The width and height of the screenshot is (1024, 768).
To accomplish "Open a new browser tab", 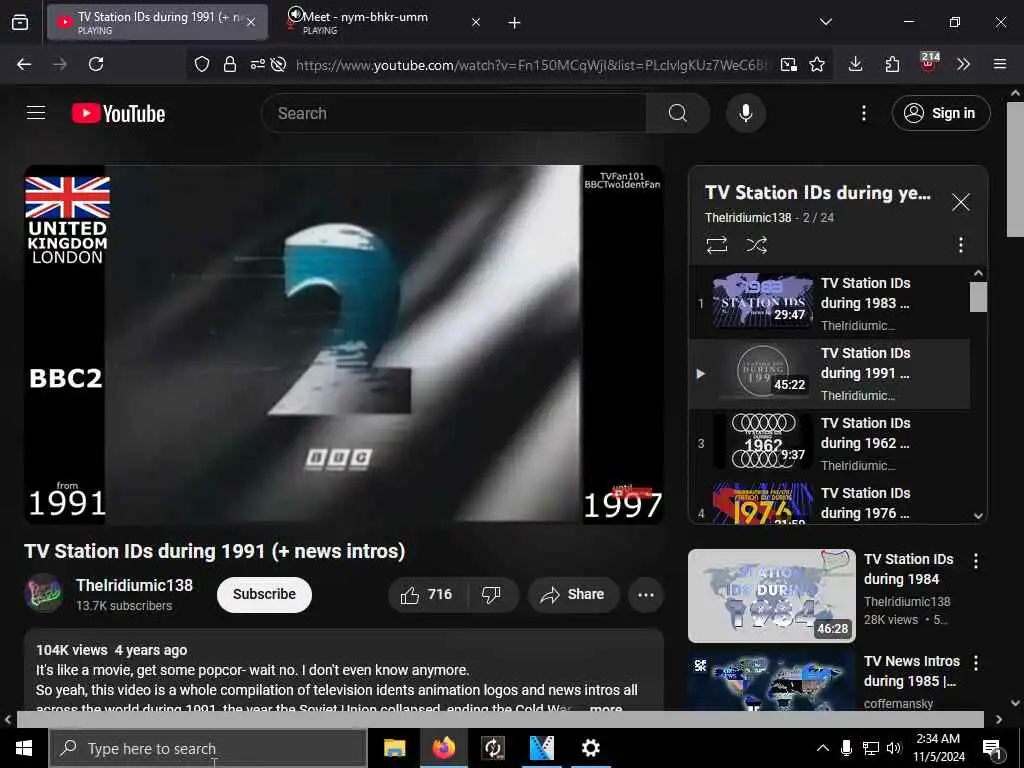I will pos(514,23).
